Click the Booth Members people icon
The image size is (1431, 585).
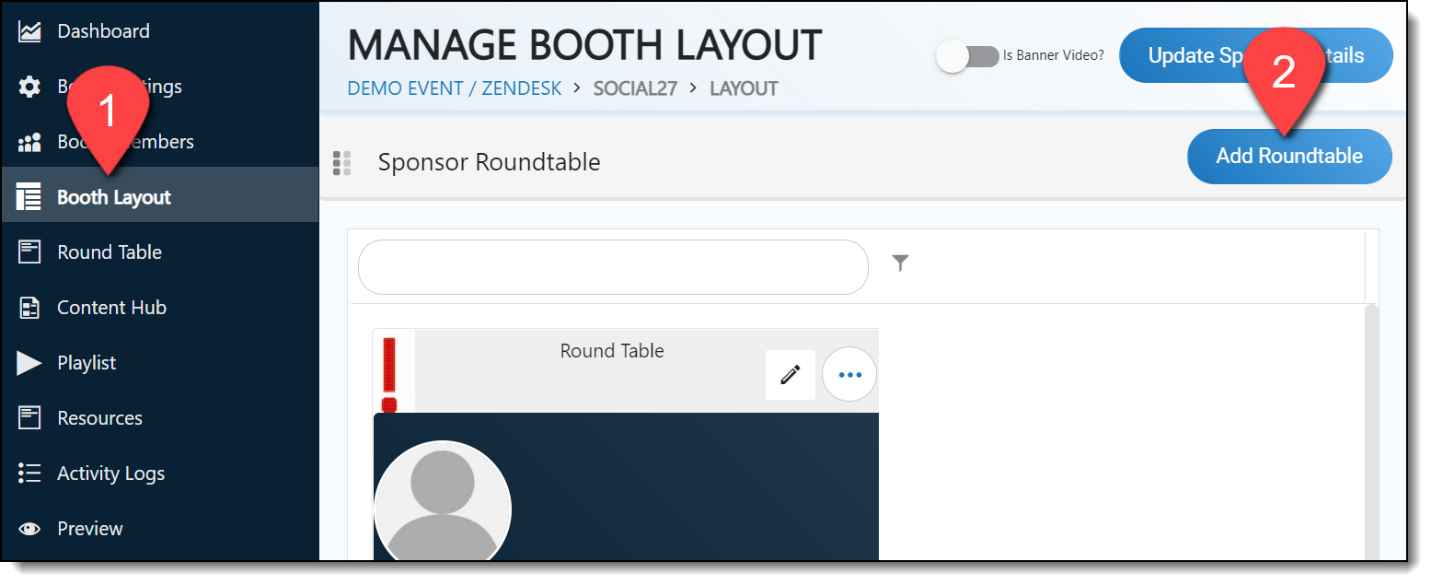click(x=30, y=142)
